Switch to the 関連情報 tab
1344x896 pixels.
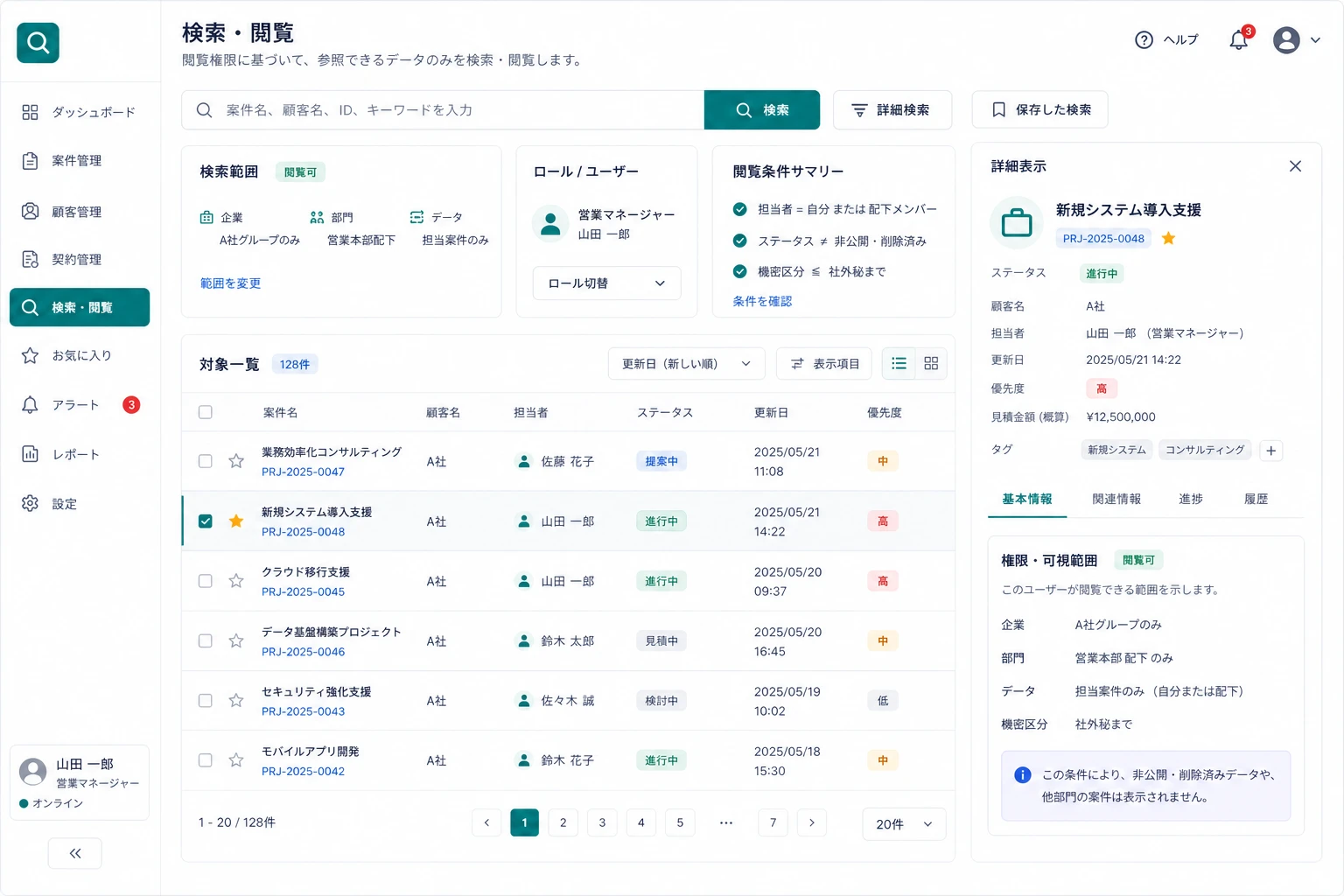(x=1116, y=499)
